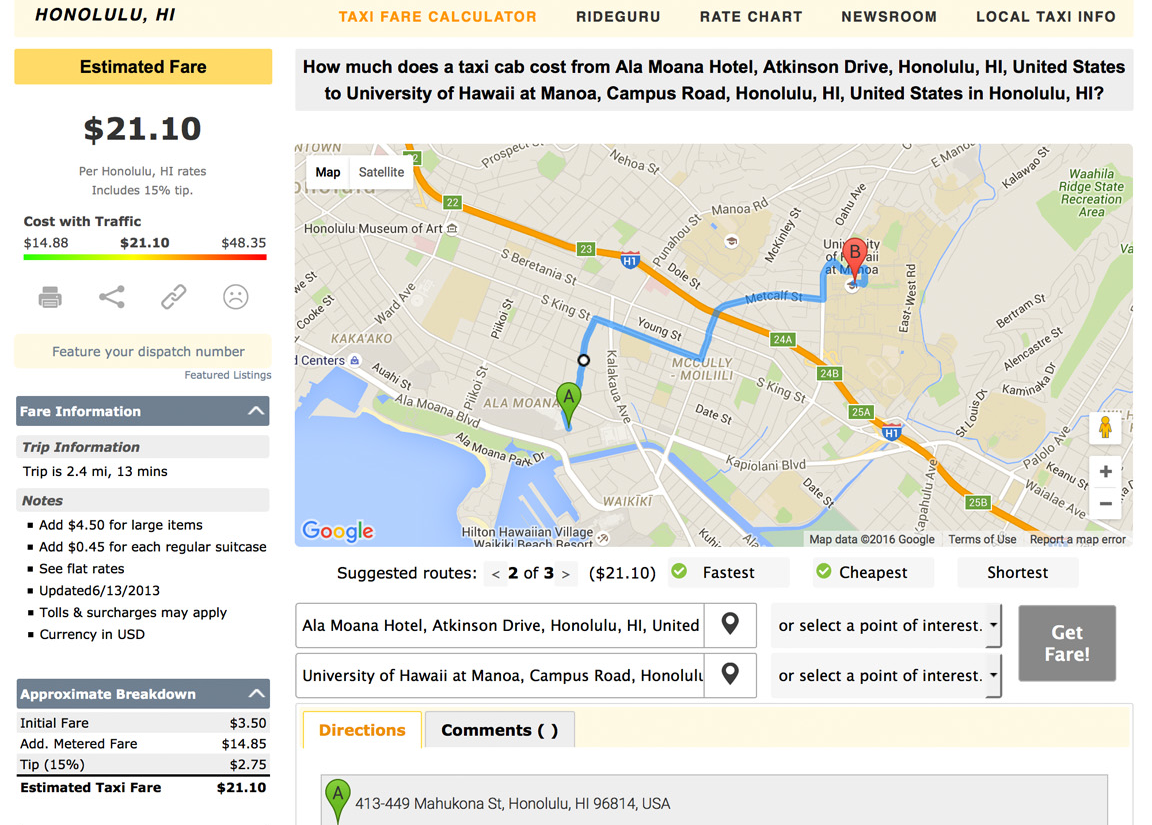Click the H1 interstate shield near exit 23
Screen dimensions: 1152x825
[x=630, y=259]
